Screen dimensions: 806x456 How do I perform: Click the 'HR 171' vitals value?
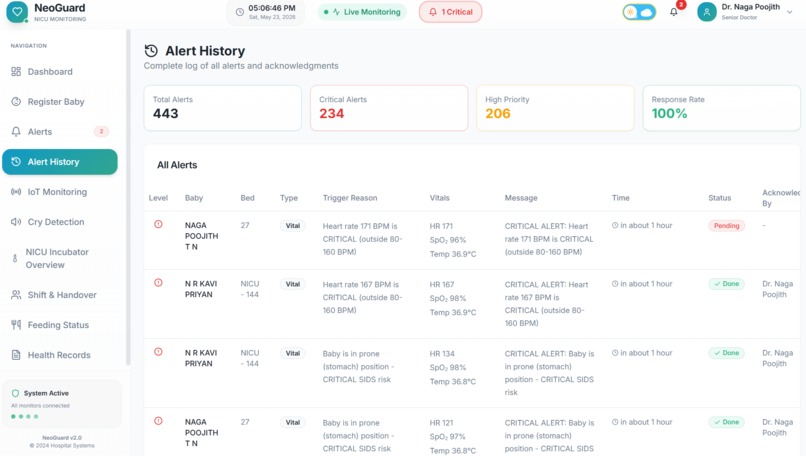441,226
